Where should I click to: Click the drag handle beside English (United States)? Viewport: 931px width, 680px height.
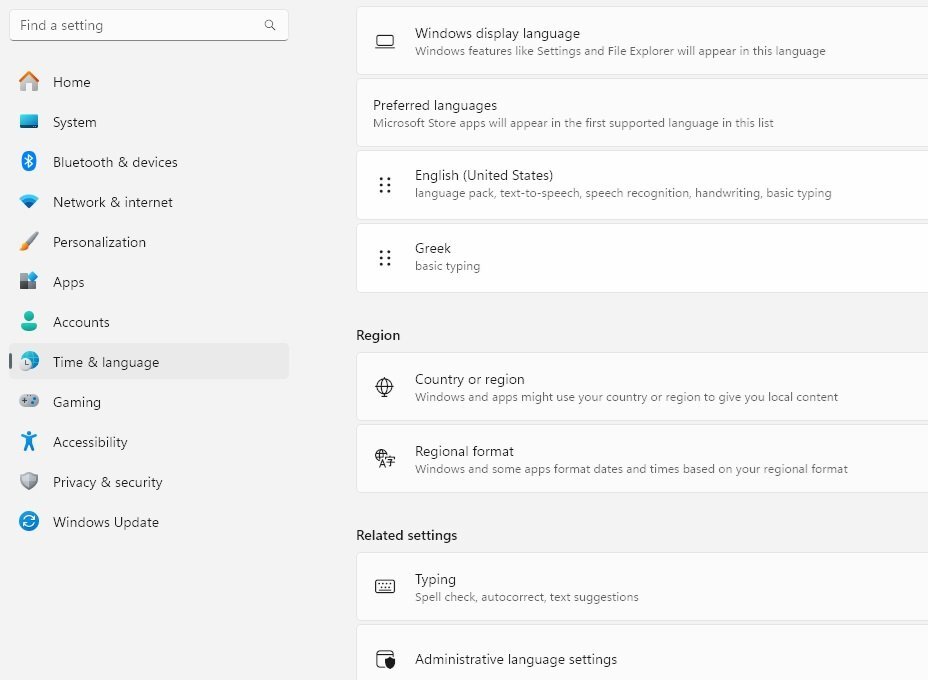tap(385, 185)
